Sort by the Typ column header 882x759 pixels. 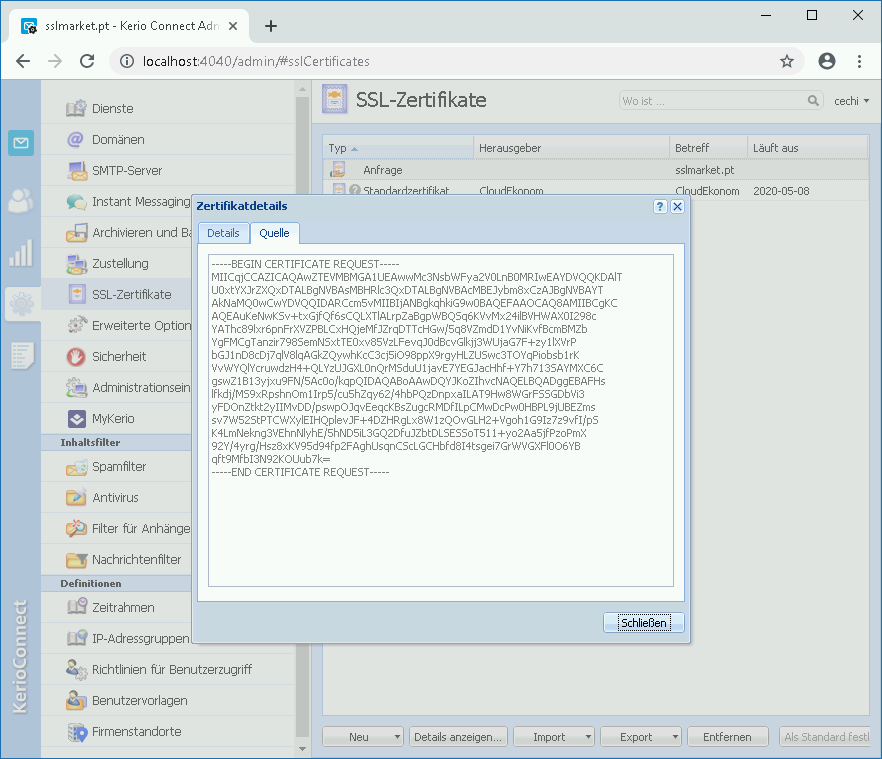click(x=398, y=148)
